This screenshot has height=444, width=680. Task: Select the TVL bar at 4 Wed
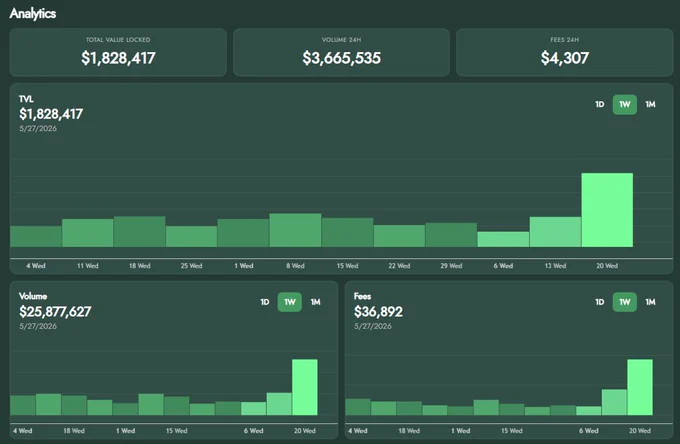pos(36,236)
